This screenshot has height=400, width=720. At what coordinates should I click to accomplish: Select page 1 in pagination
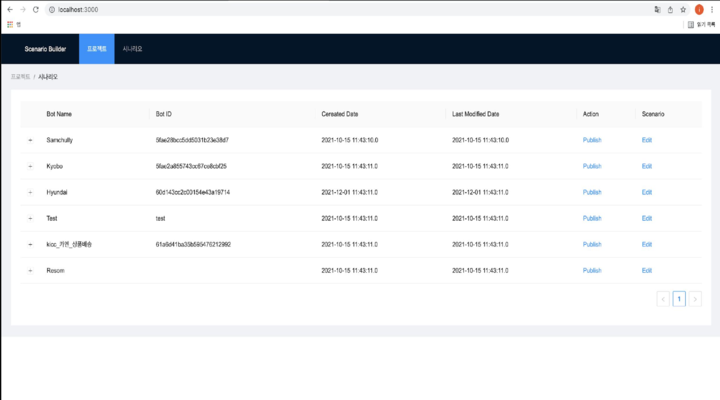click(679, 299)
